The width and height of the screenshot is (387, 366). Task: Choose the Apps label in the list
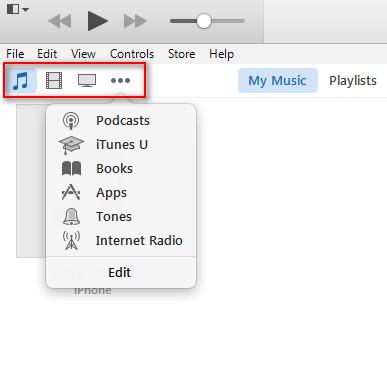[111, 193]
